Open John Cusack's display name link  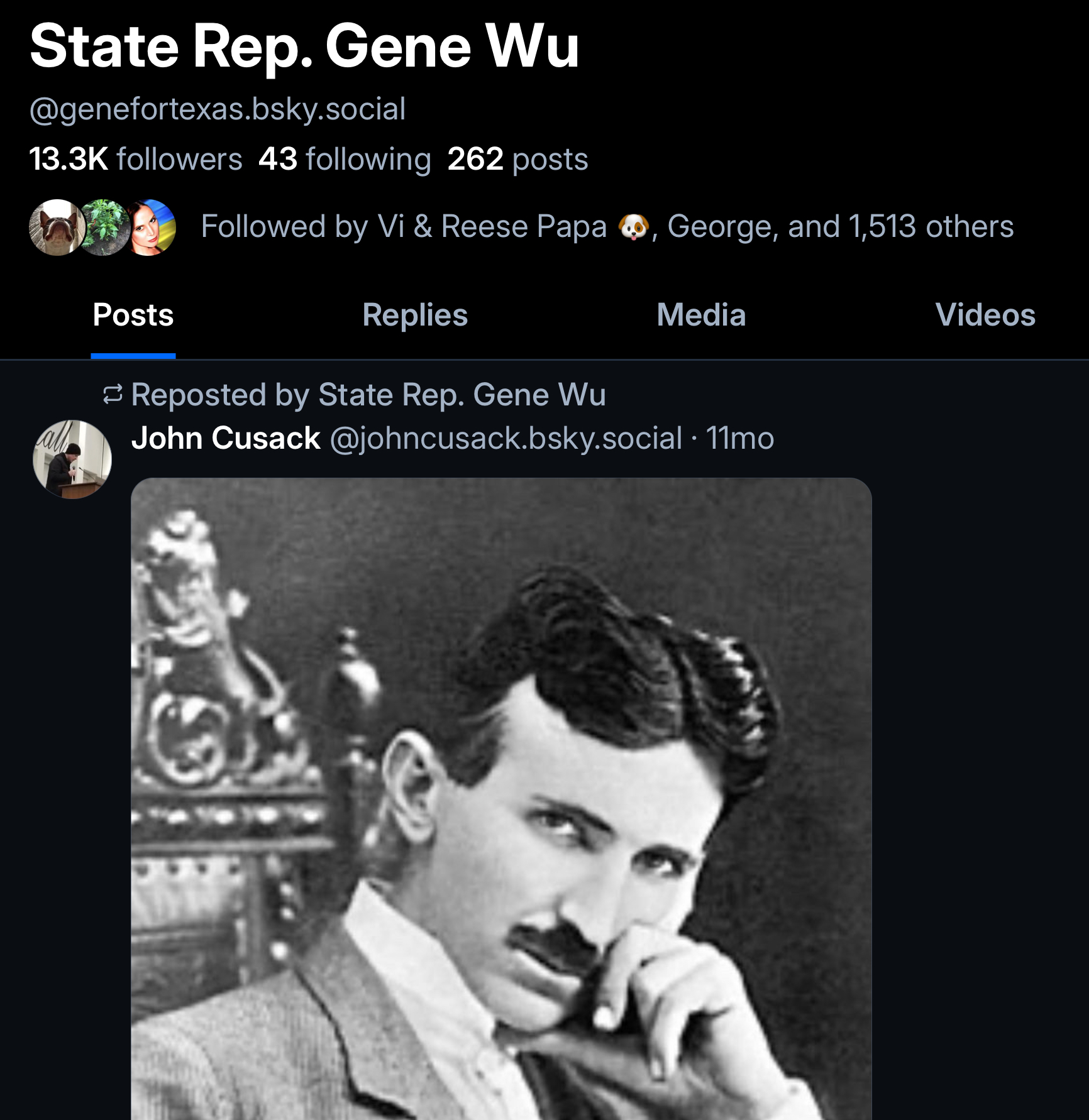click(226, 438)
